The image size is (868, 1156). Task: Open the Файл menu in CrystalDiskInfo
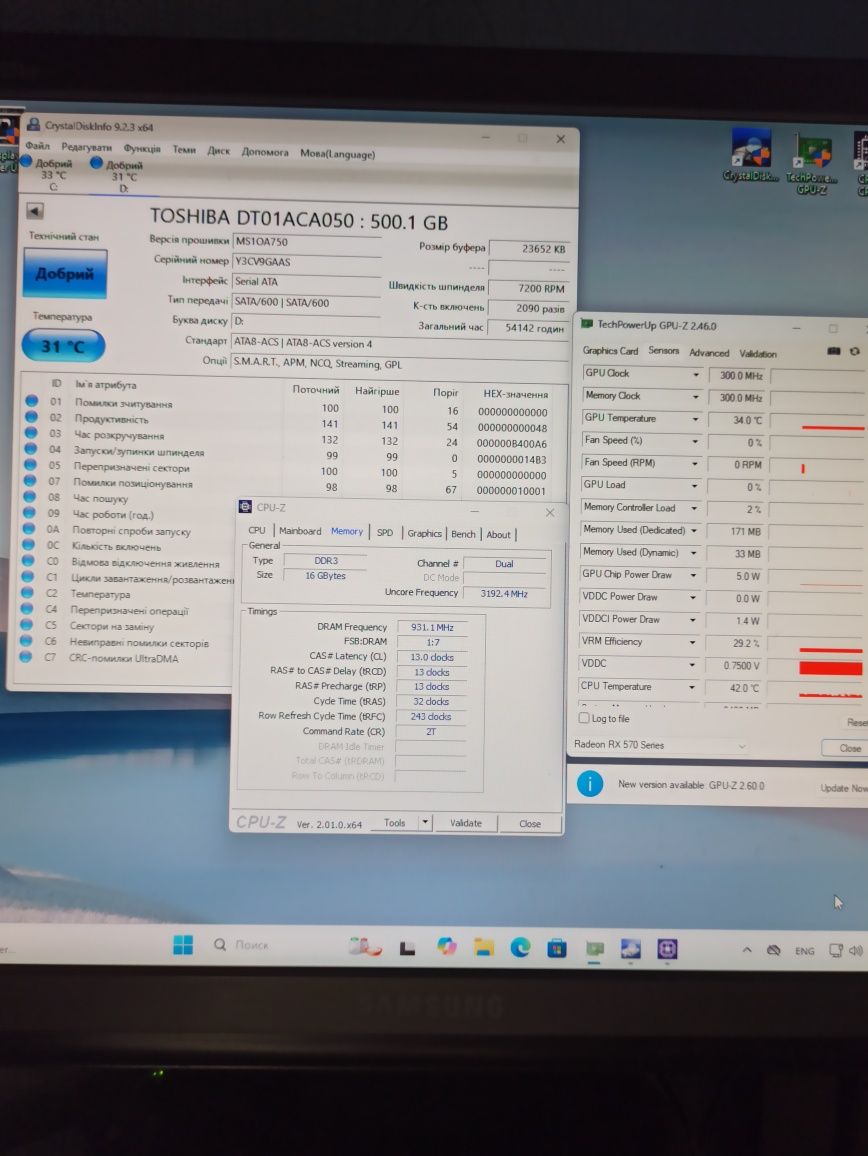[x=38, y=145]
